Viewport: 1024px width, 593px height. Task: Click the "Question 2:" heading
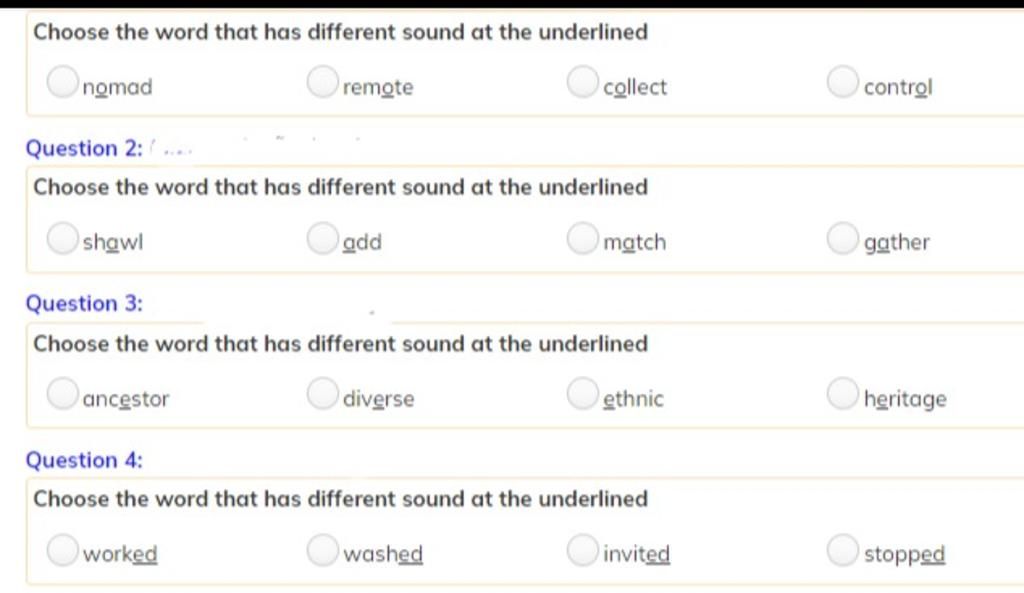pyautogui.click(x=84, y=149)
